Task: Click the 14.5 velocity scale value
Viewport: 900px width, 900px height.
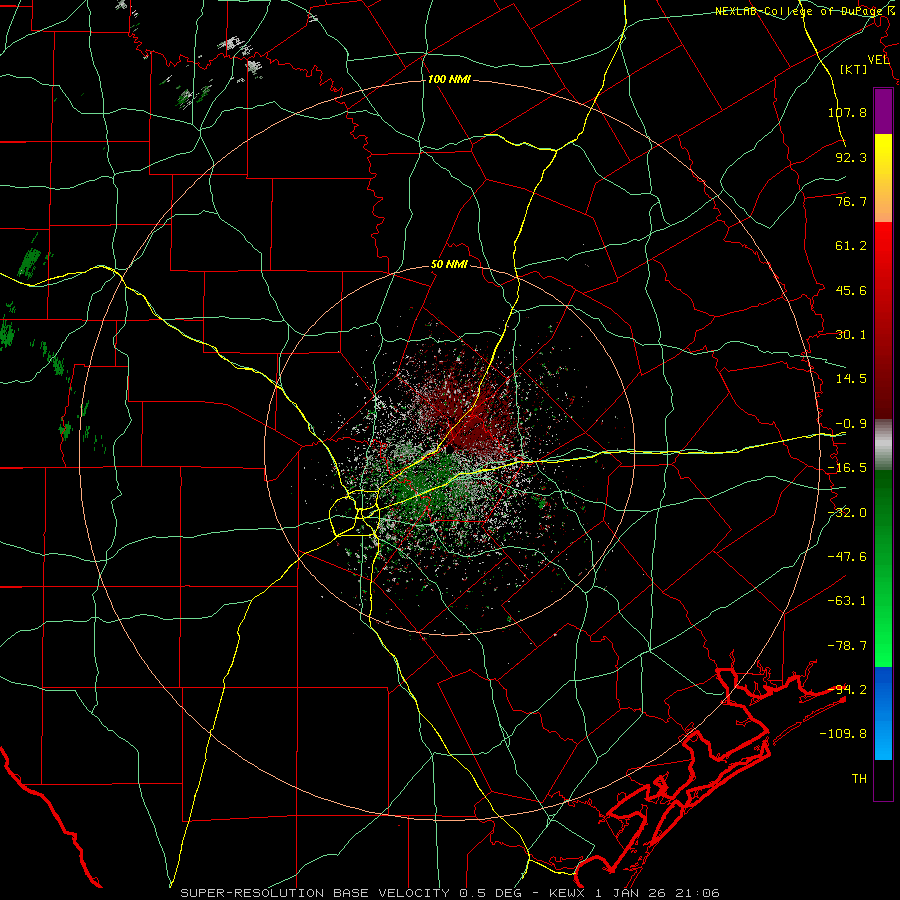Action: pyautogui.click(x=851, y=379)
